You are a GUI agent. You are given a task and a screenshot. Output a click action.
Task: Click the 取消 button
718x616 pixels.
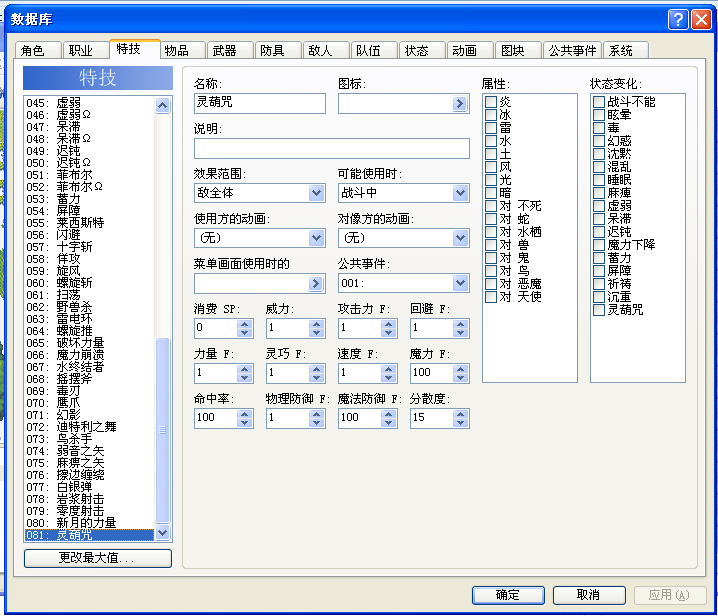pos(589,595)
